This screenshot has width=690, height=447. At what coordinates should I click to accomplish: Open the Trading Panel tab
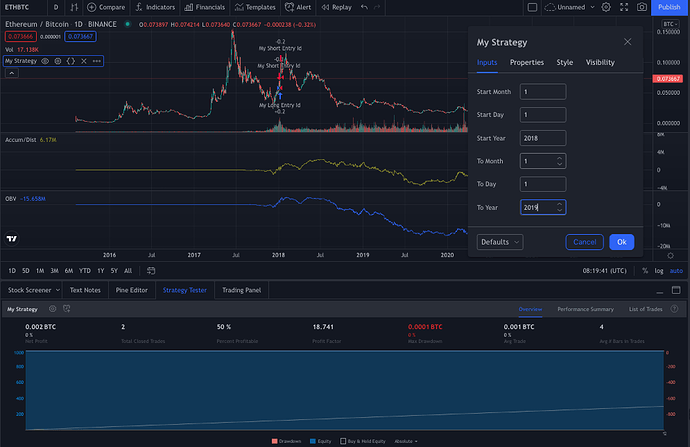click(242, 290)
